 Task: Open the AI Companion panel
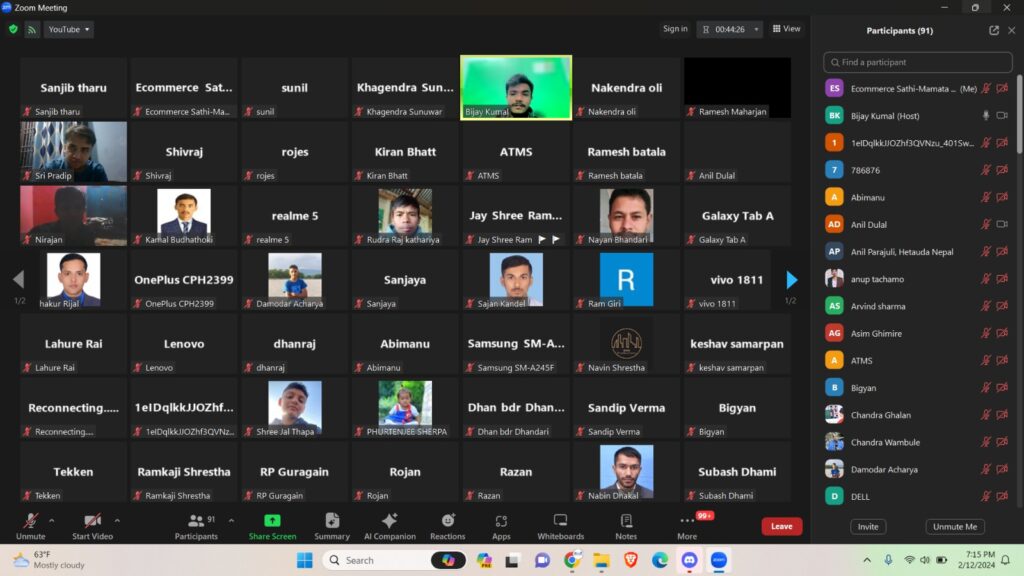(x=389, y=526)
